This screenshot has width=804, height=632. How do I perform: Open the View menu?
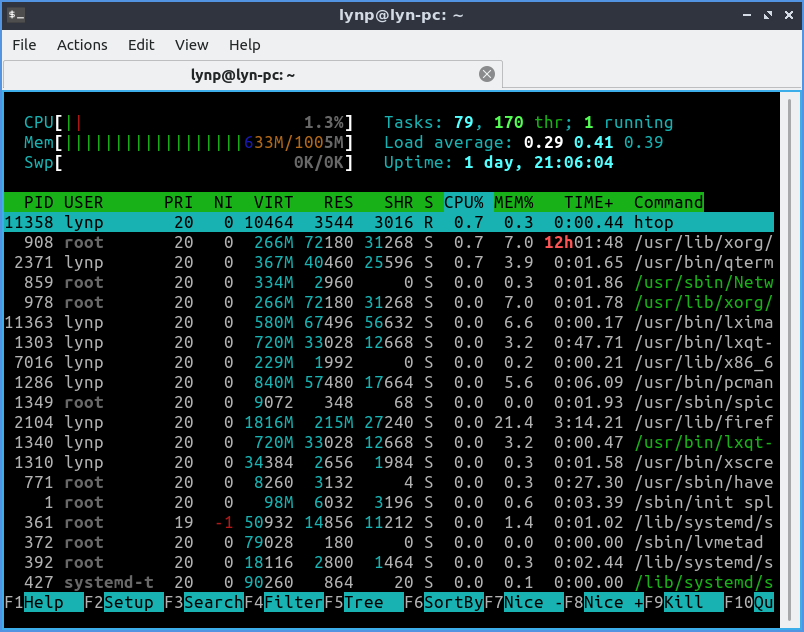191,45
